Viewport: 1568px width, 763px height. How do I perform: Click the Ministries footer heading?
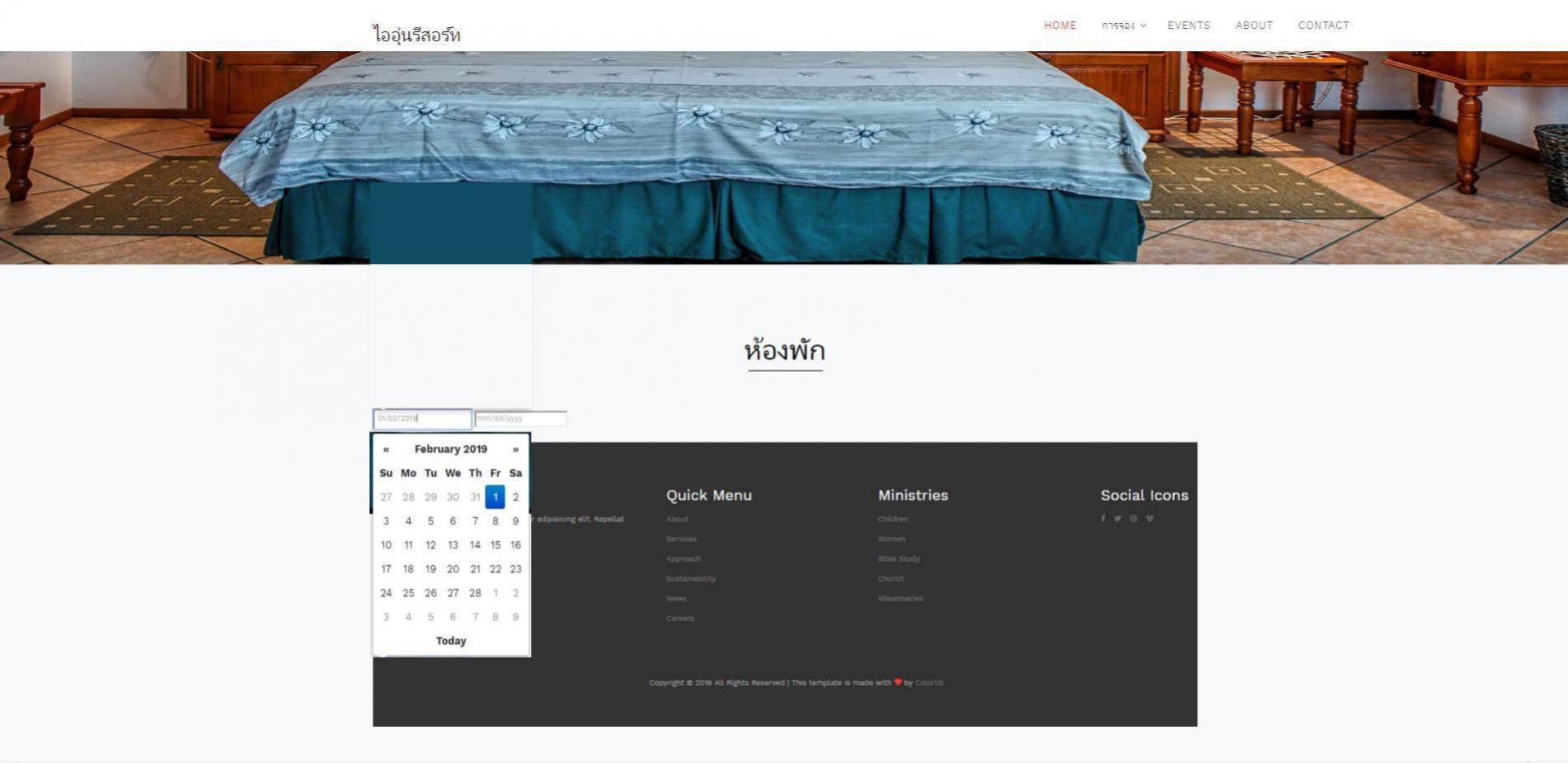(x=913, y=496)
